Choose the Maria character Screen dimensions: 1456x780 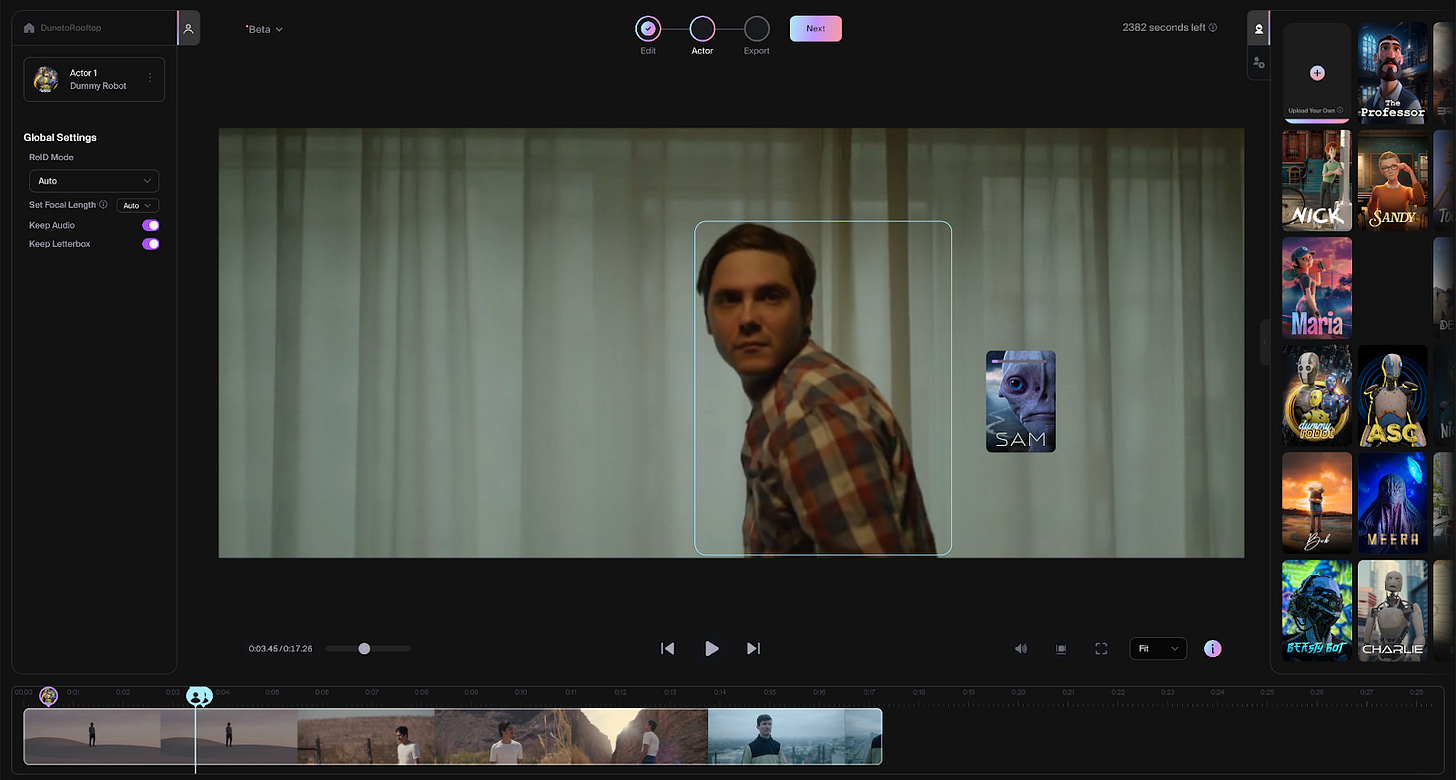pyautogui.click(x=1317, y=288)
